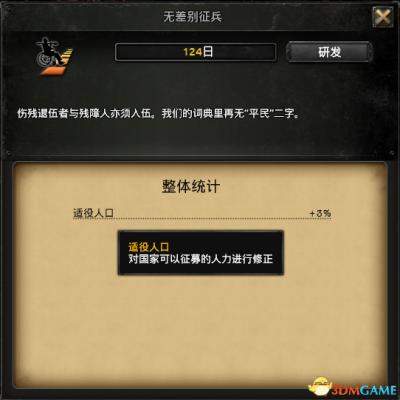Click the dotted line beside 适役人口
This screenshot has height=400, width=400.
click(x=212, y=218)
